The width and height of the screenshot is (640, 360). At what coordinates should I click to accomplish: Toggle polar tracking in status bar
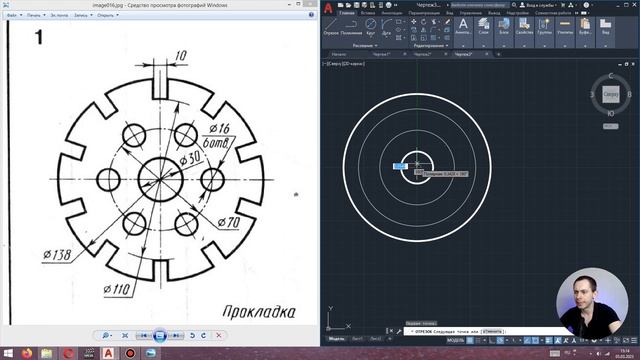pos(500,340)
